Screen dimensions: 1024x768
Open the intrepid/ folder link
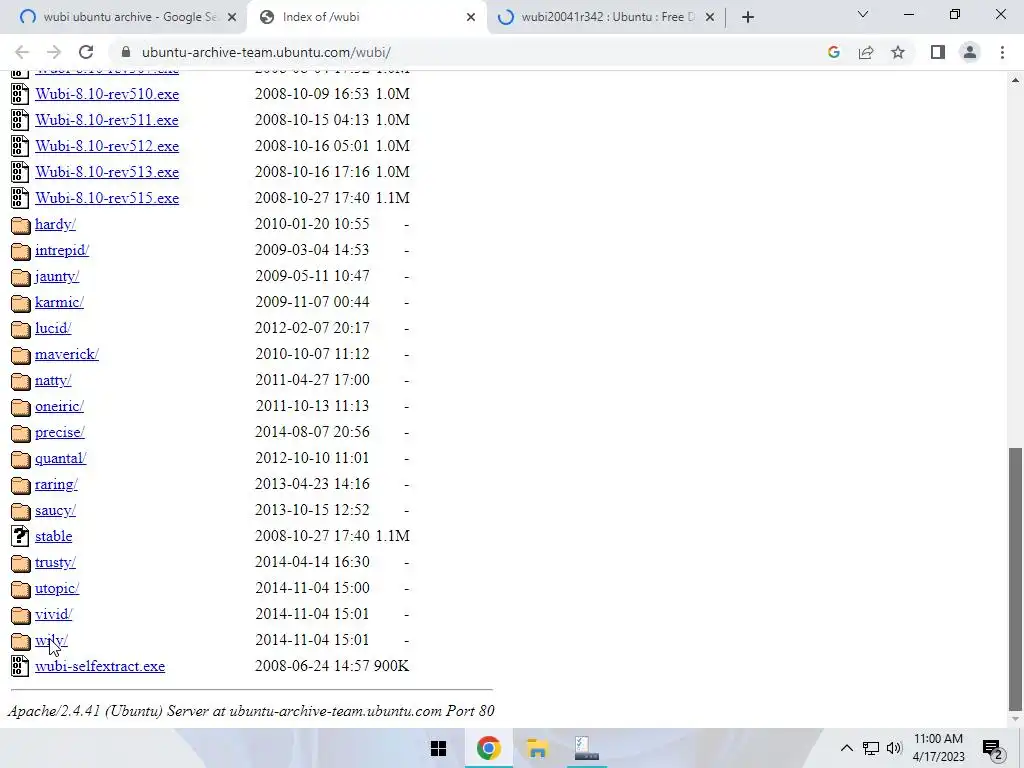click(62, 250)
